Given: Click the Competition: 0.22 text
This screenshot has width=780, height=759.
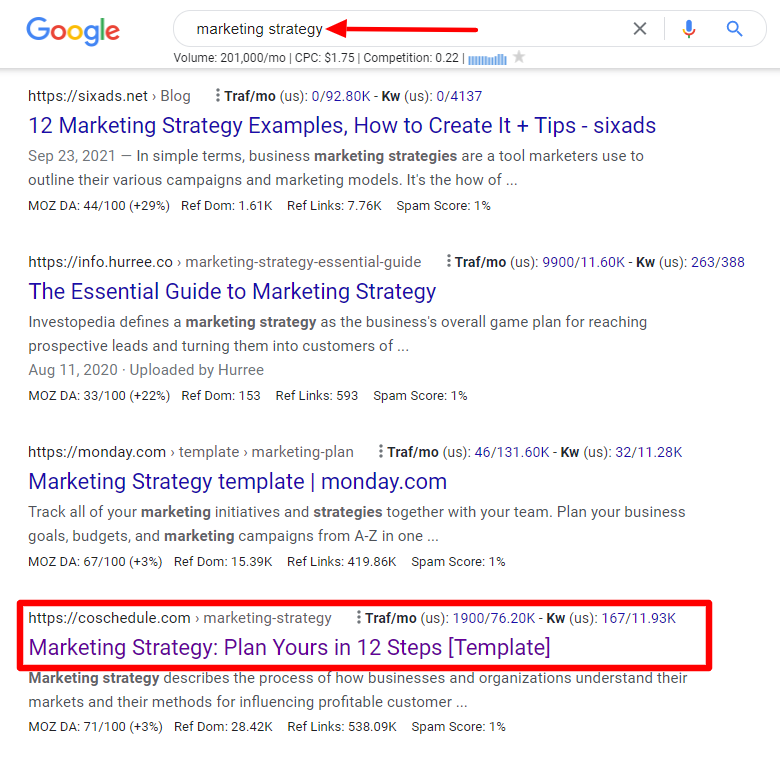Looking at the screenshot, I should pos(411,58).
